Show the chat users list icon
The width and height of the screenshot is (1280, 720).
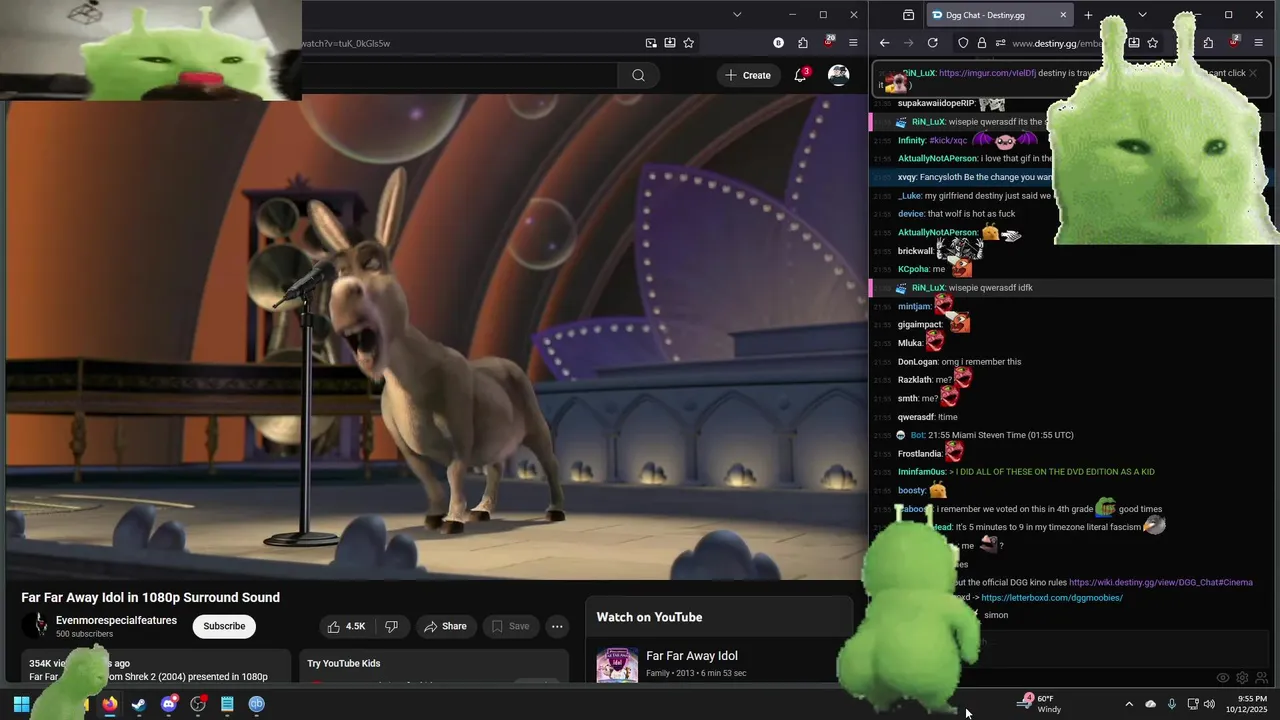[x=1261, y=678]
